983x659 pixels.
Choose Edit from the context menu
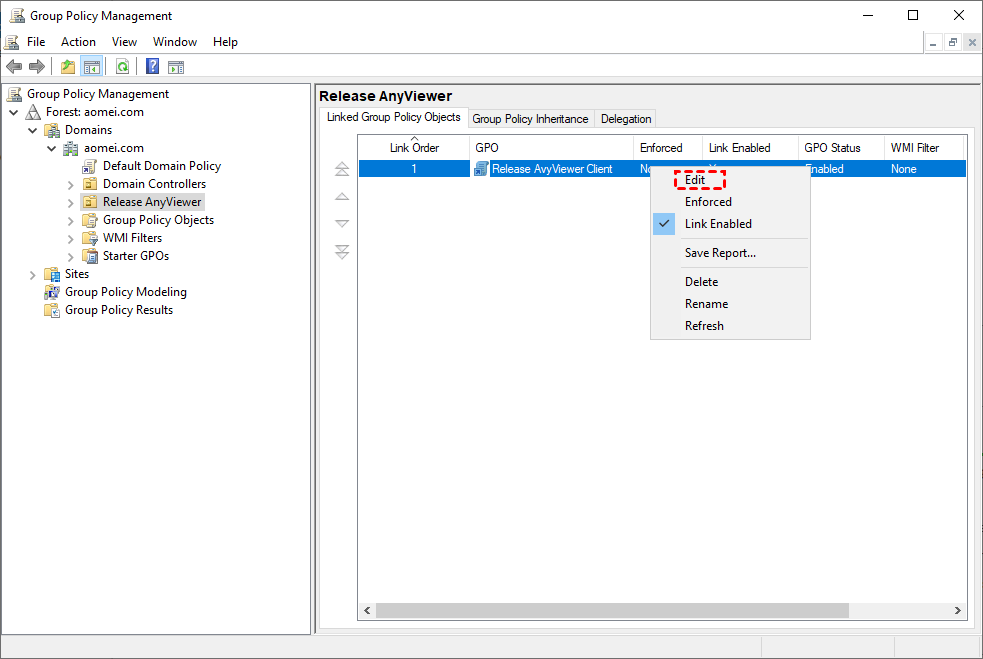[x=696, y=180]
